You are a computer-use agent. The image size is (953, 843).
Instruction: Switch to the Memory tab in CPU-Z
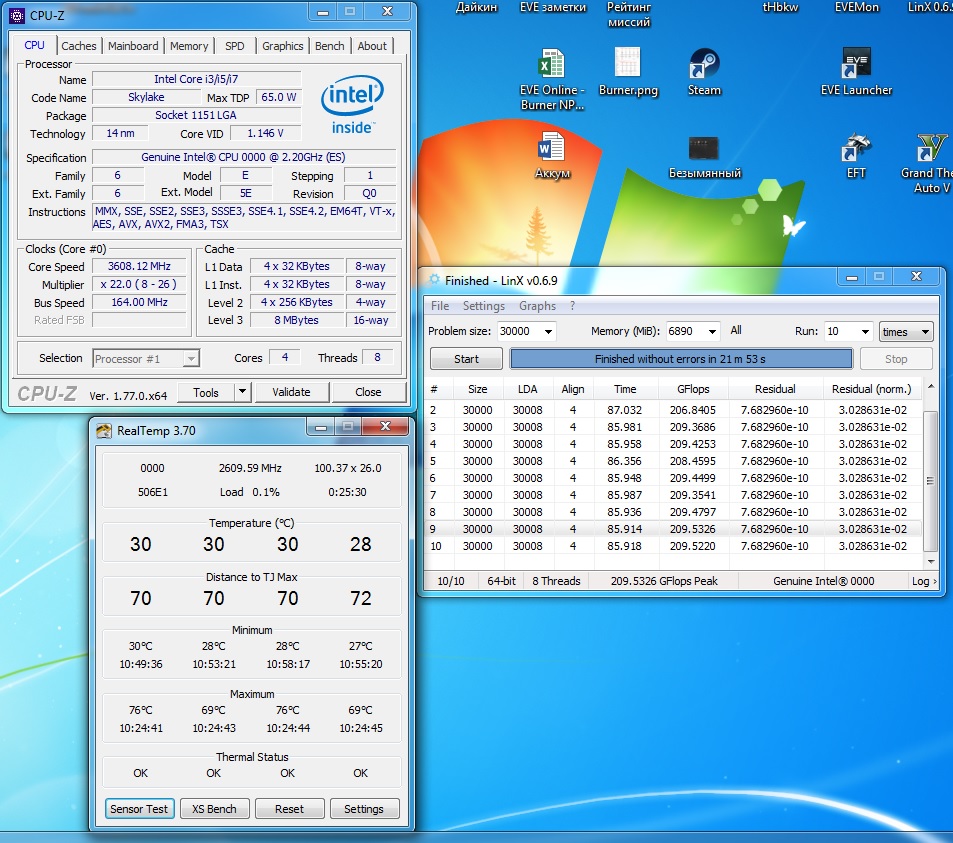click(x=189, y=46)
